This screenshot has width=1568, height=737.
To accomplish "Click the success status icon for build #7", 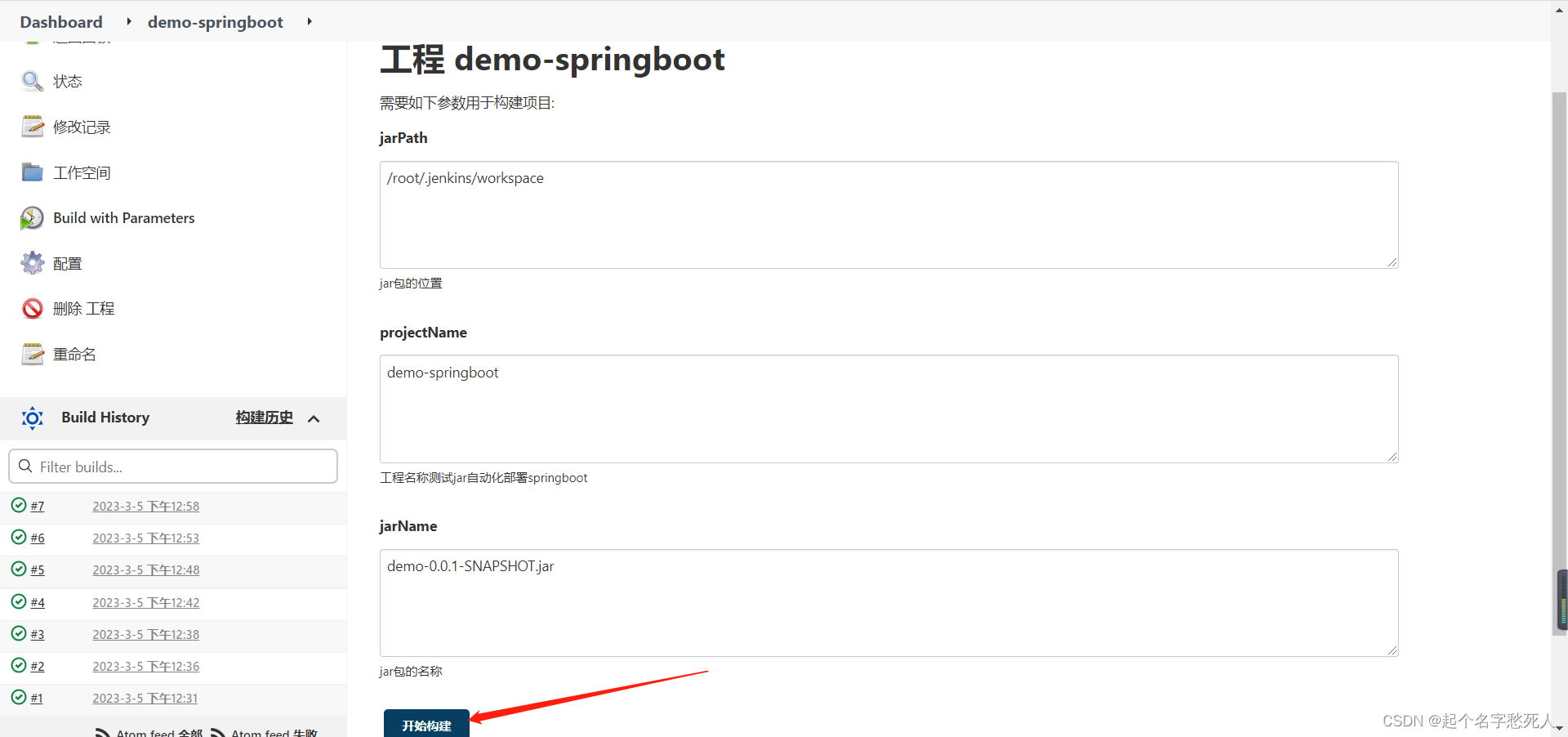I will point(19,505).
